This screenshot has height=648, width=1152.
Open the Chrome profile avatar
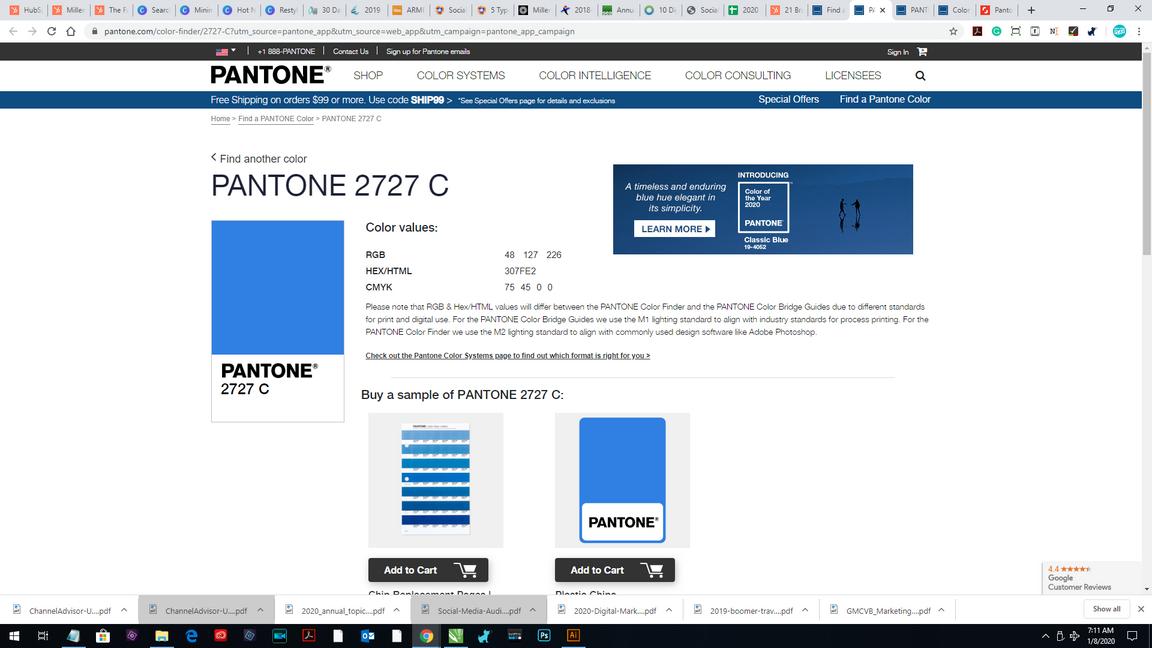[1119, 32]
